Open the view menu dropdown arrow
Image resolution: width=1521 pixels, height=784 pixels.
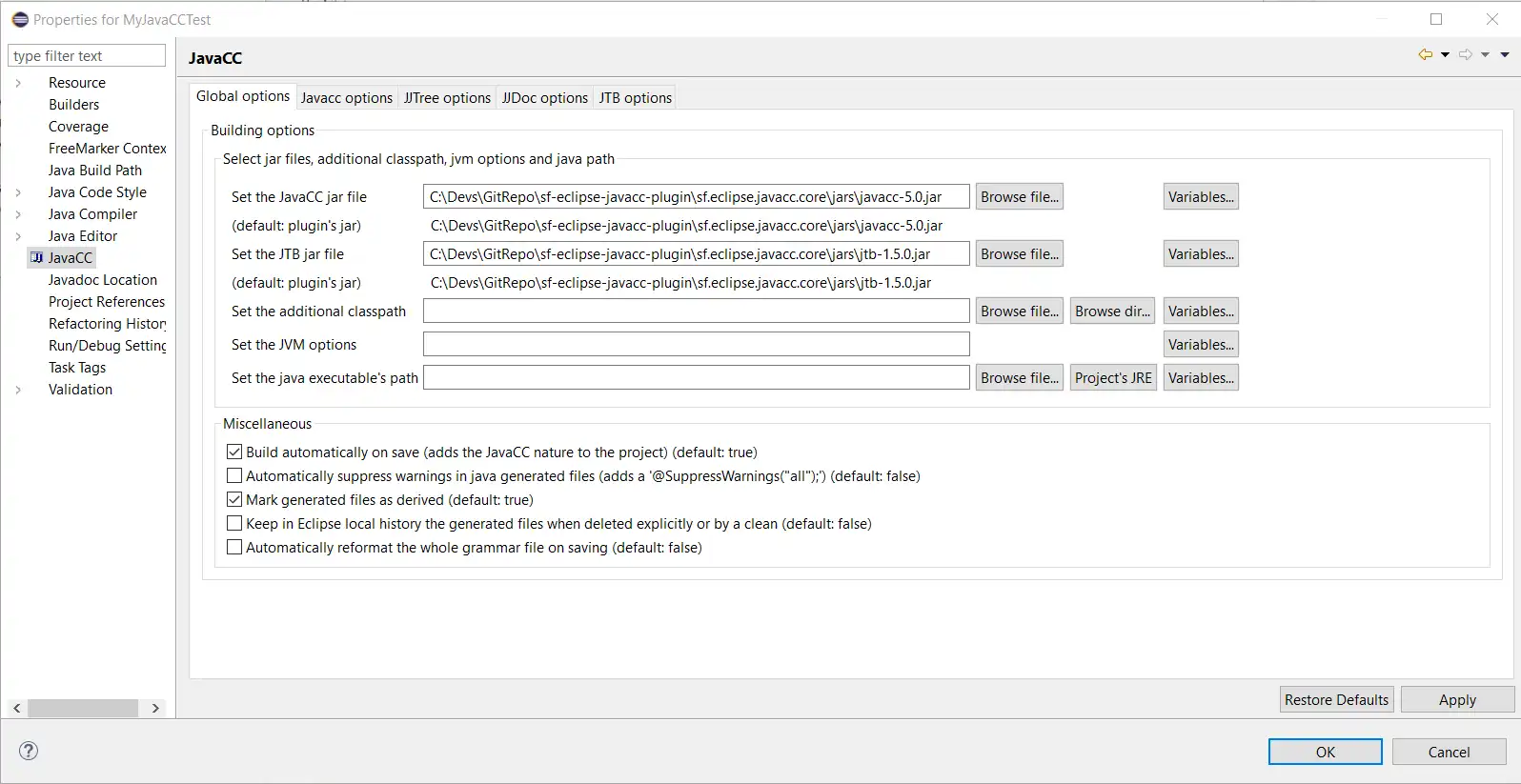(x=1505, y=55)
